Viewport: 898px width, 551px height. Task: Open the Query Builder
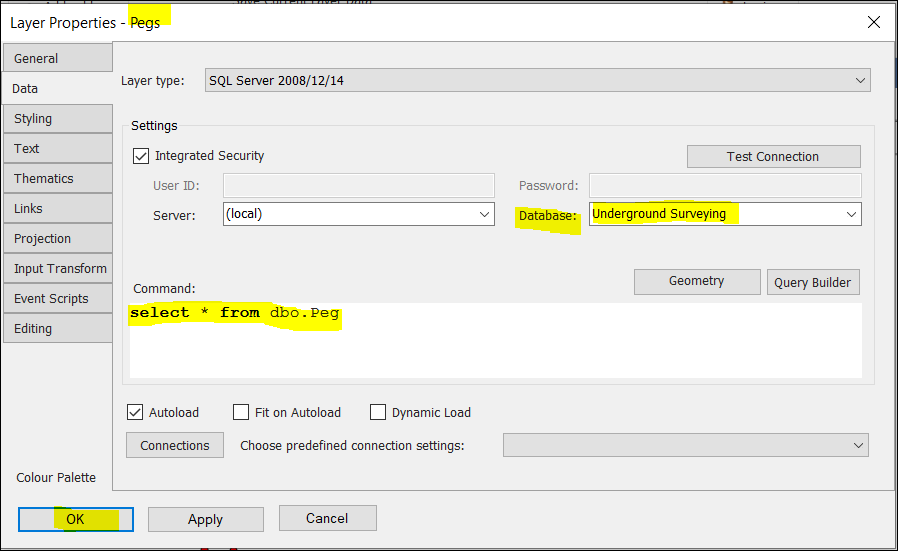(x=812, y=282)
